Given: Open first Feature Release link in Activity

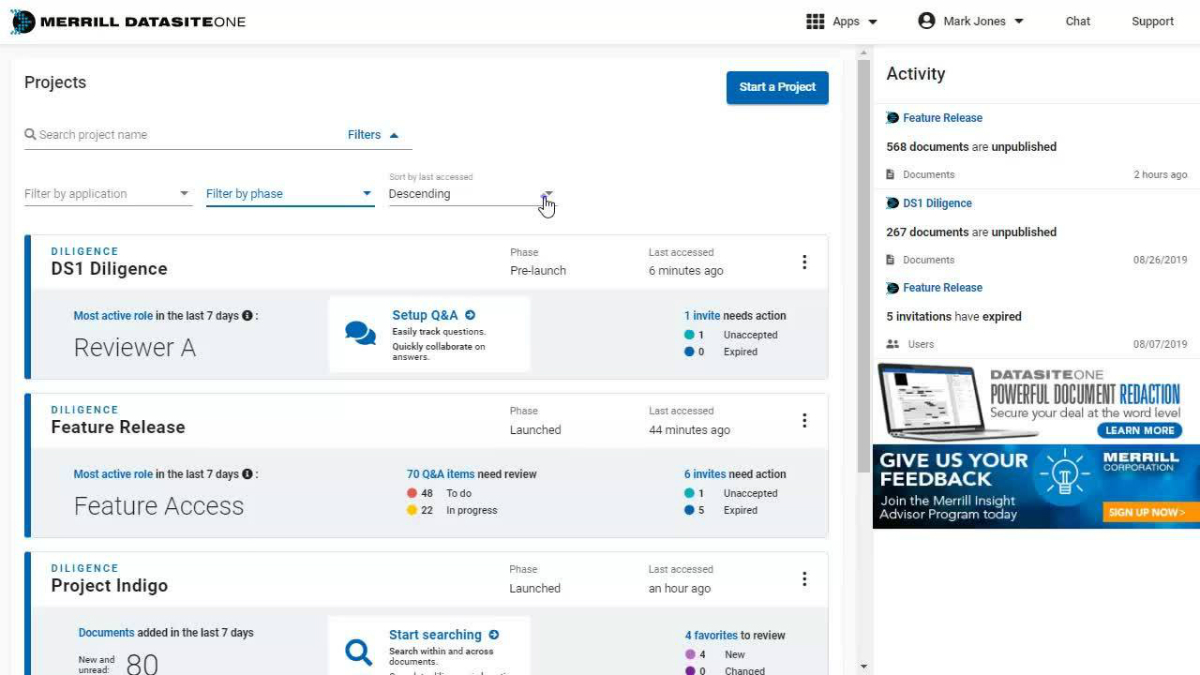Looking at the screenshot, I should (x=943, y=117).
